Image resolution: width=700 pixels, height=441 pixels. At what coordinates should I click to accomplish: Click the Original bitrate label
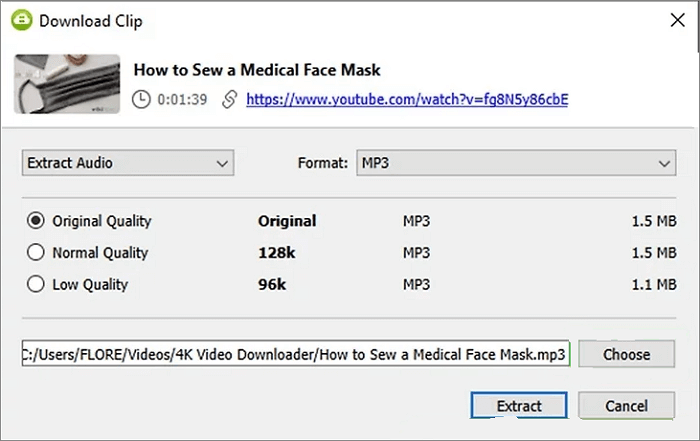pyautogui.click(x=287, y=221)
